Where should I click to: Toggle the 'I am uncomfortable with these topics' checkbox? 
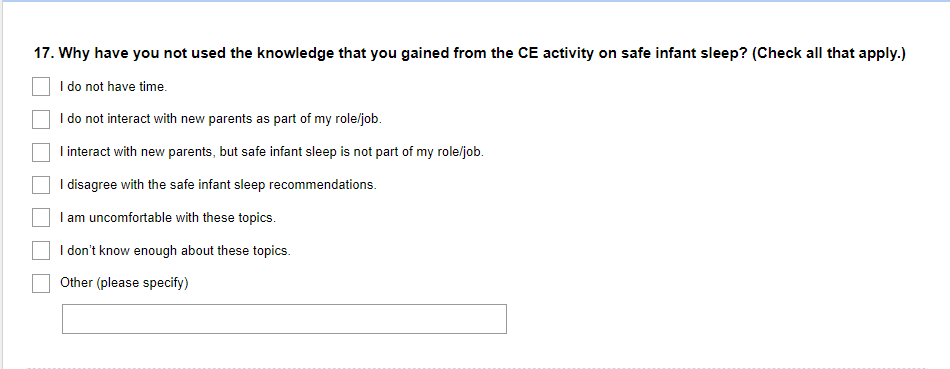pyautogui.click(x=41, y=218)
